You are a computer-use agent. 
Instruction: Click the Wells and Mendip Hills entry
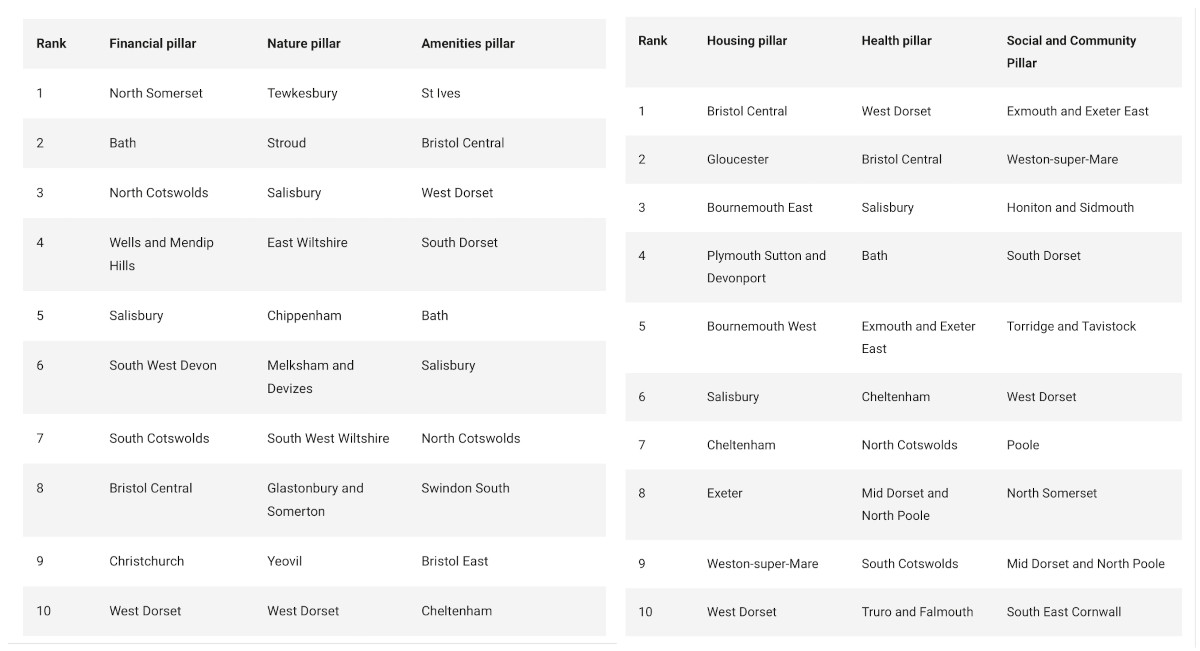161,254
